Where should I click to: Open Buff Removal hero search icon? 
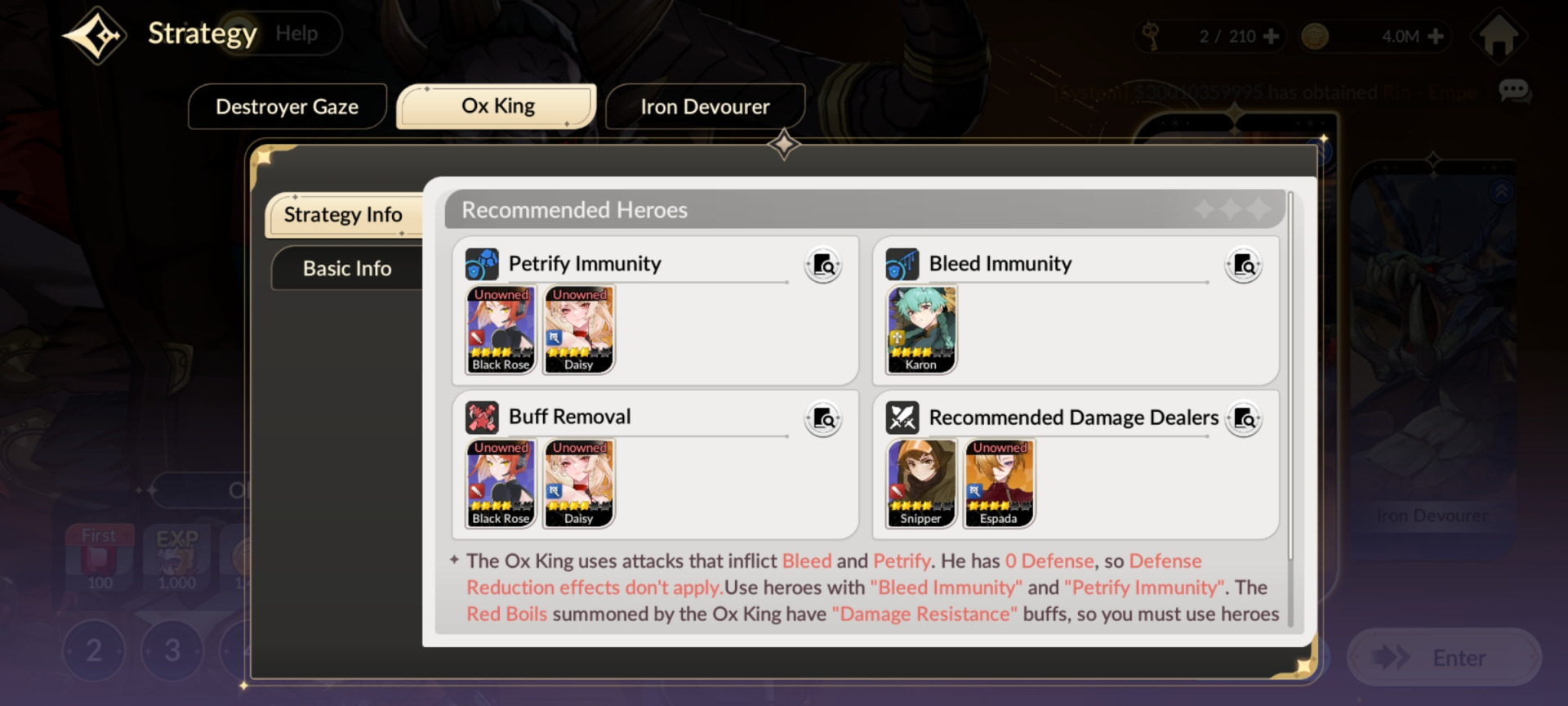coord(823,418)
